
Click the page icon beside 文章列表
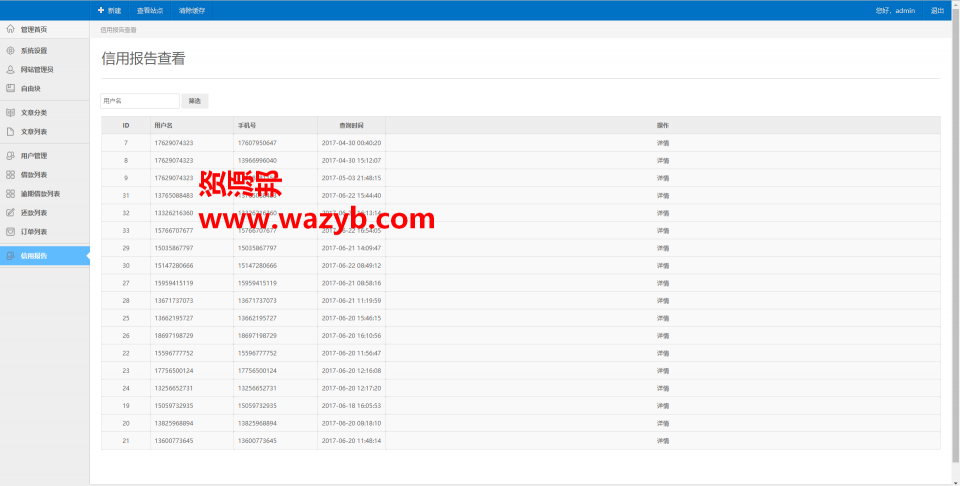tap(10, 132)
